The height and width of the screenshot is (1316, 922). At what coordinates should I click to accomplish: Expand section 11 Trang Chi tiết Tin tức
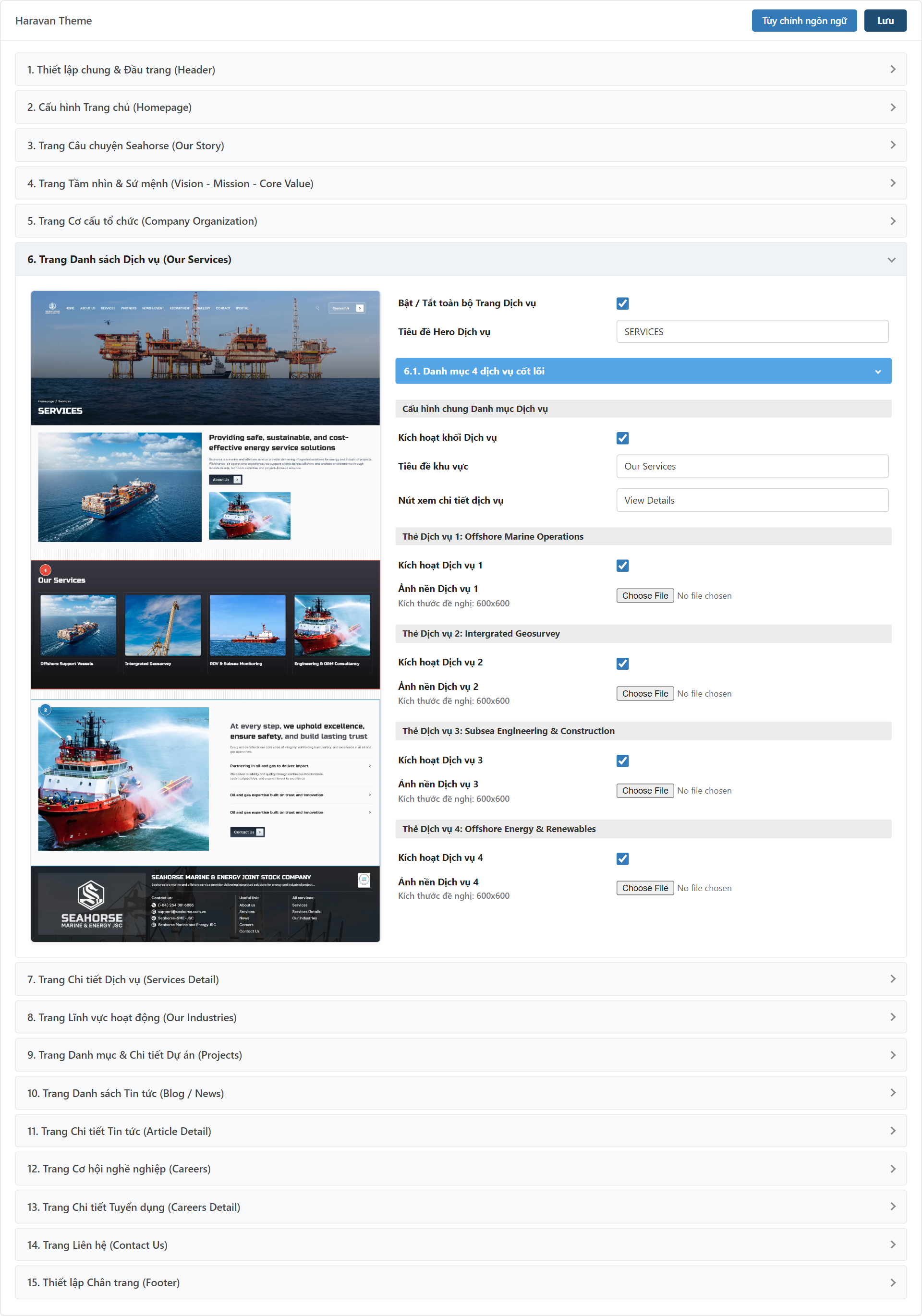coord(461,1131)
